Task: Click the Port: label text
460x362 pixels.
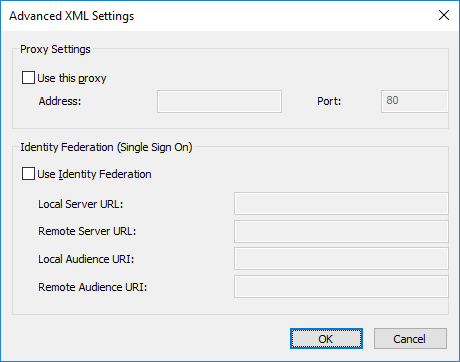Action: coord(329,101)
